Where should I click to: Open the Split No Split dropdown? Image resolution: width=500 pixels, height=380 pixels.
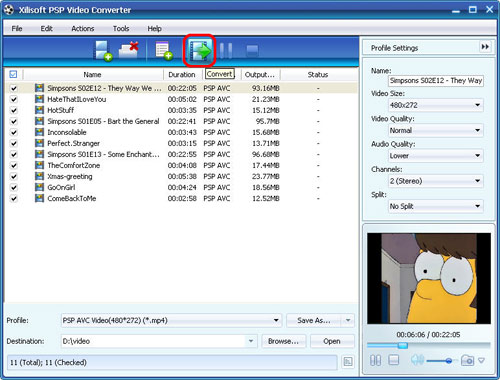[x=436, y=206]
